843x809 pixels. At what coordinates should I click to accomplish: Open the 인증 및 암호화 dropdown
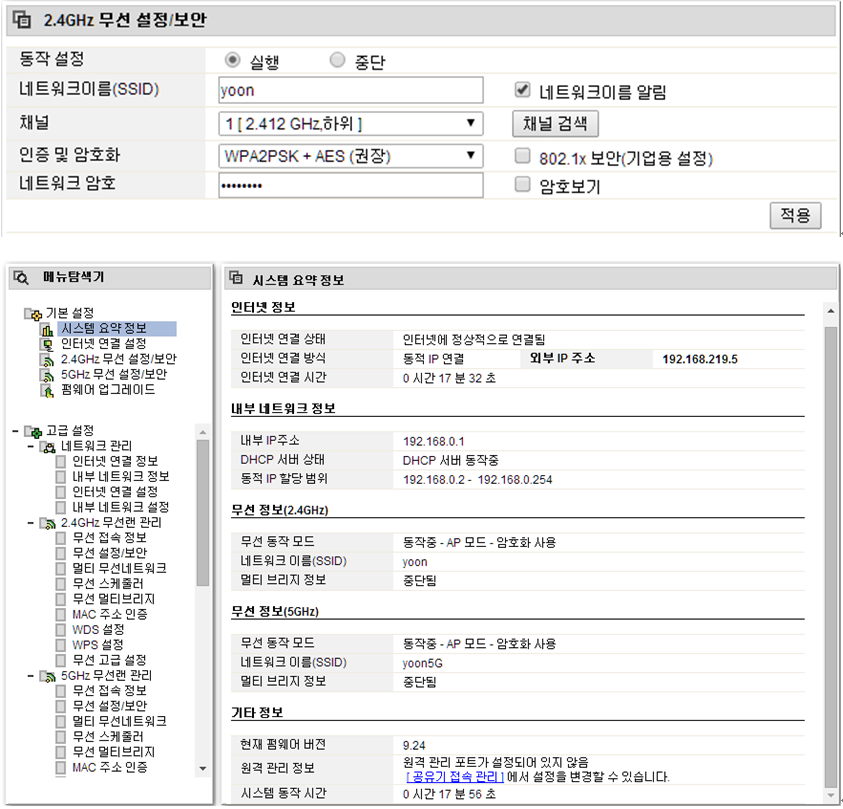tap(351, 156)
